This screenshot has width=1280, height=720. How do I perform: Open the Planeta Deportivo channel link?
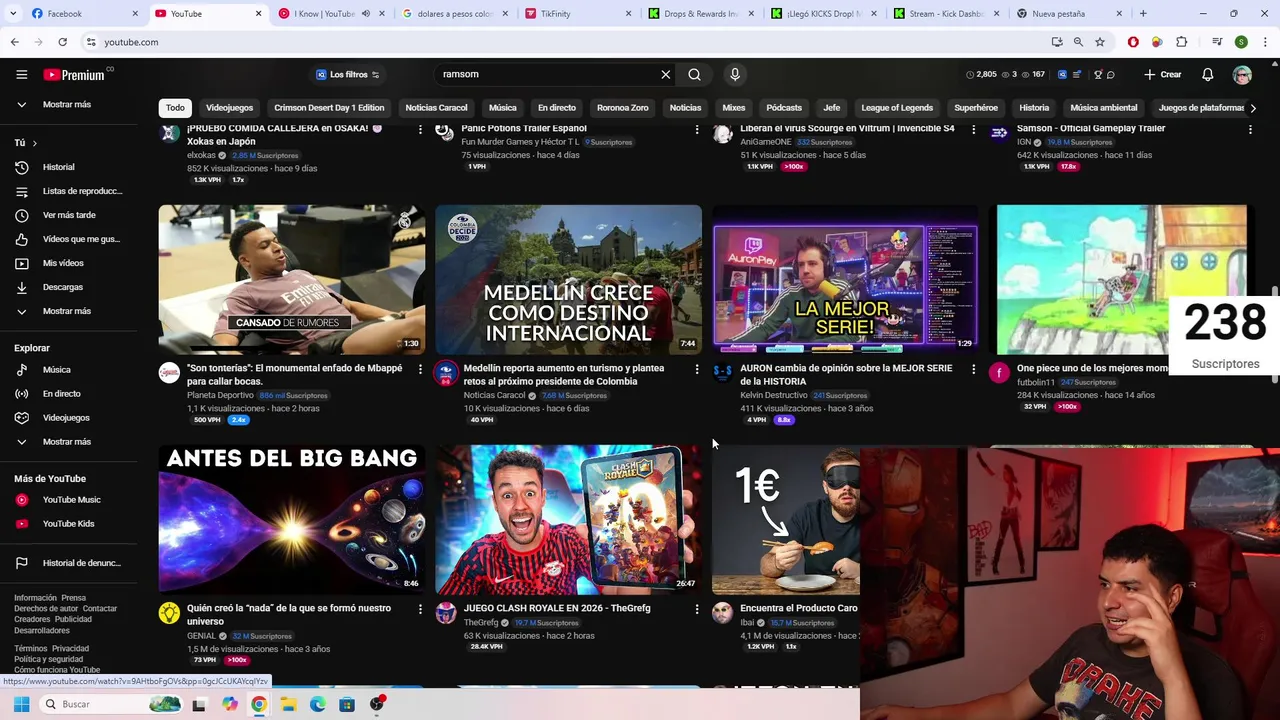tap(220, 395)
